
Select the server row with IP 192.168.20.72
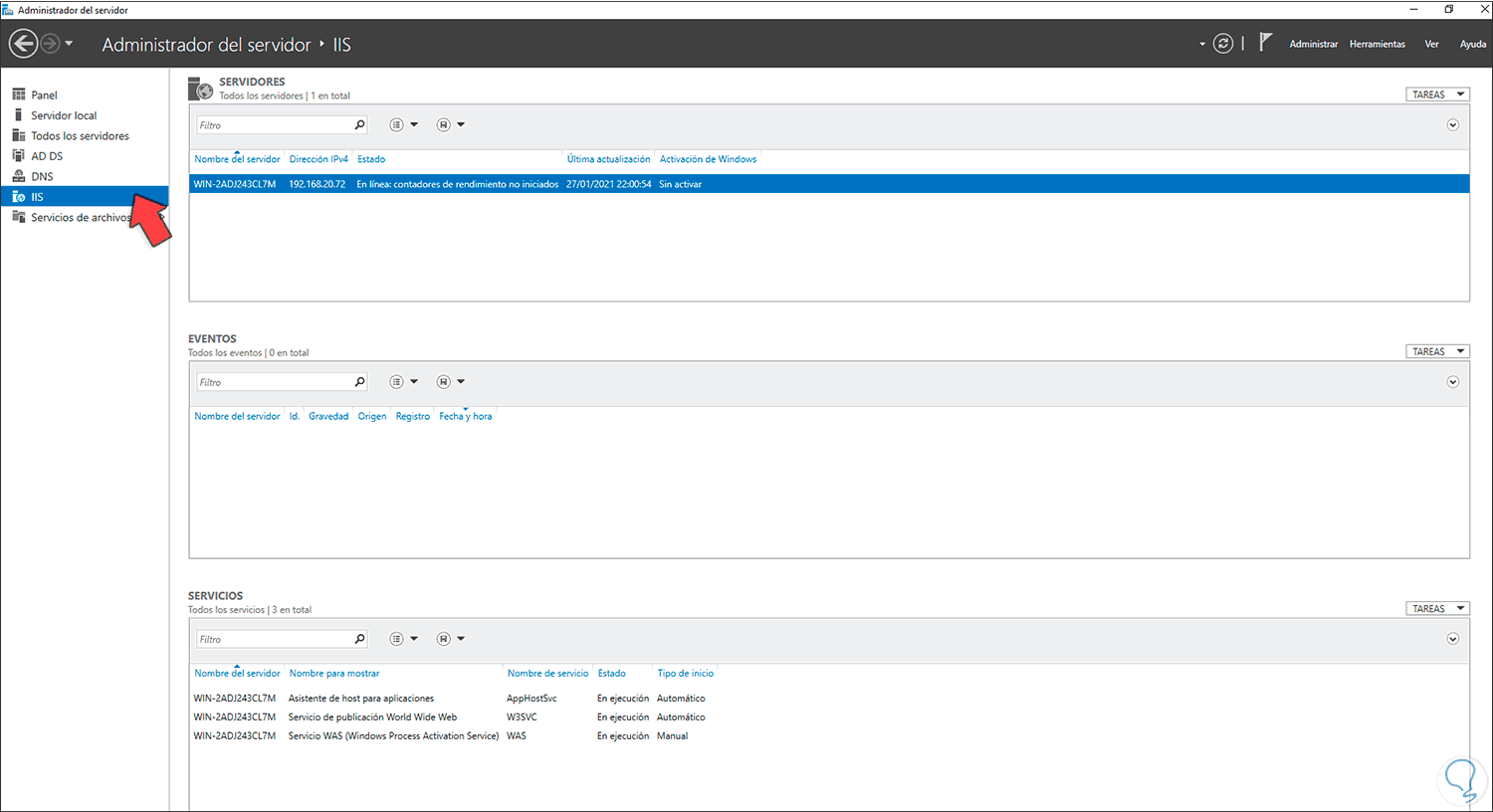(x=829, y=184)
